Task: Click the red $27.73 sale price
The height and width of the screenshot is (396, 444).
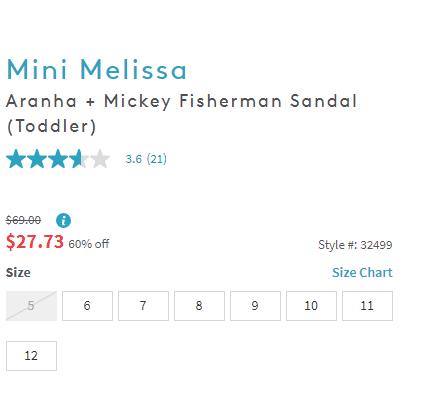Action: (x=35, y=241)
